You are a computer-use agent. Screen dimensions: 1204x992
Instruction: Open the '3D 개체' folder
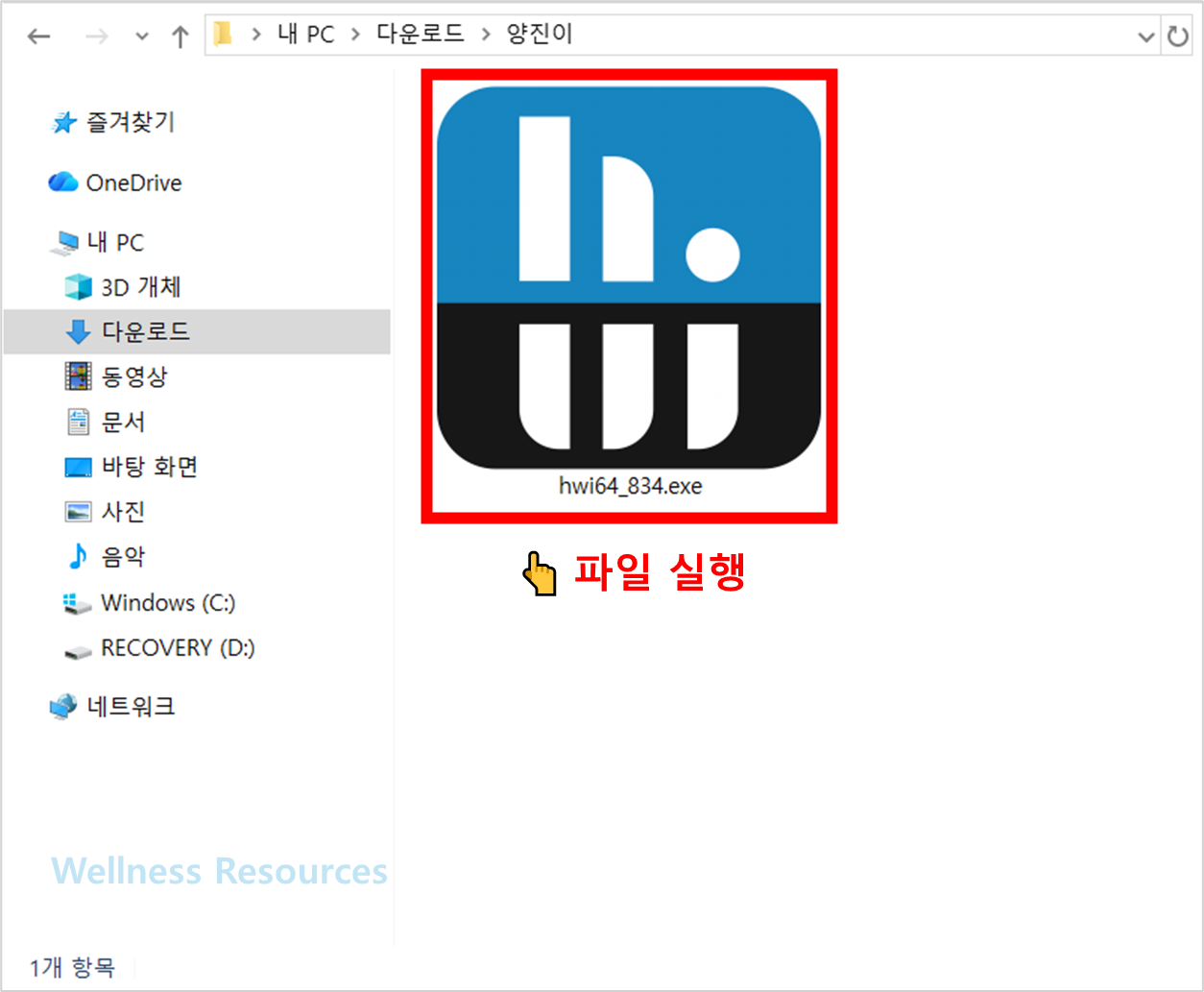coord(141,286)
